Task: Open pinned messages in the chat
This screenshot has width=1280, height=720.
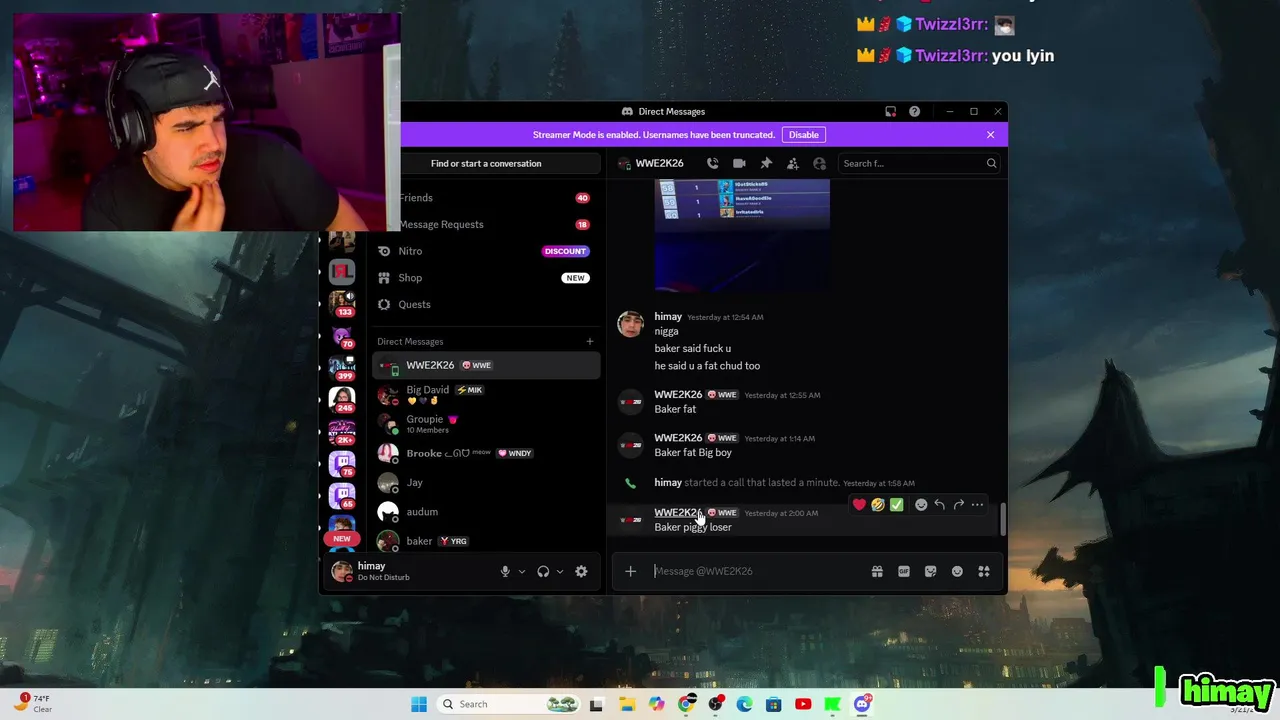Action: pyautogui.click(x=766, y=163)
